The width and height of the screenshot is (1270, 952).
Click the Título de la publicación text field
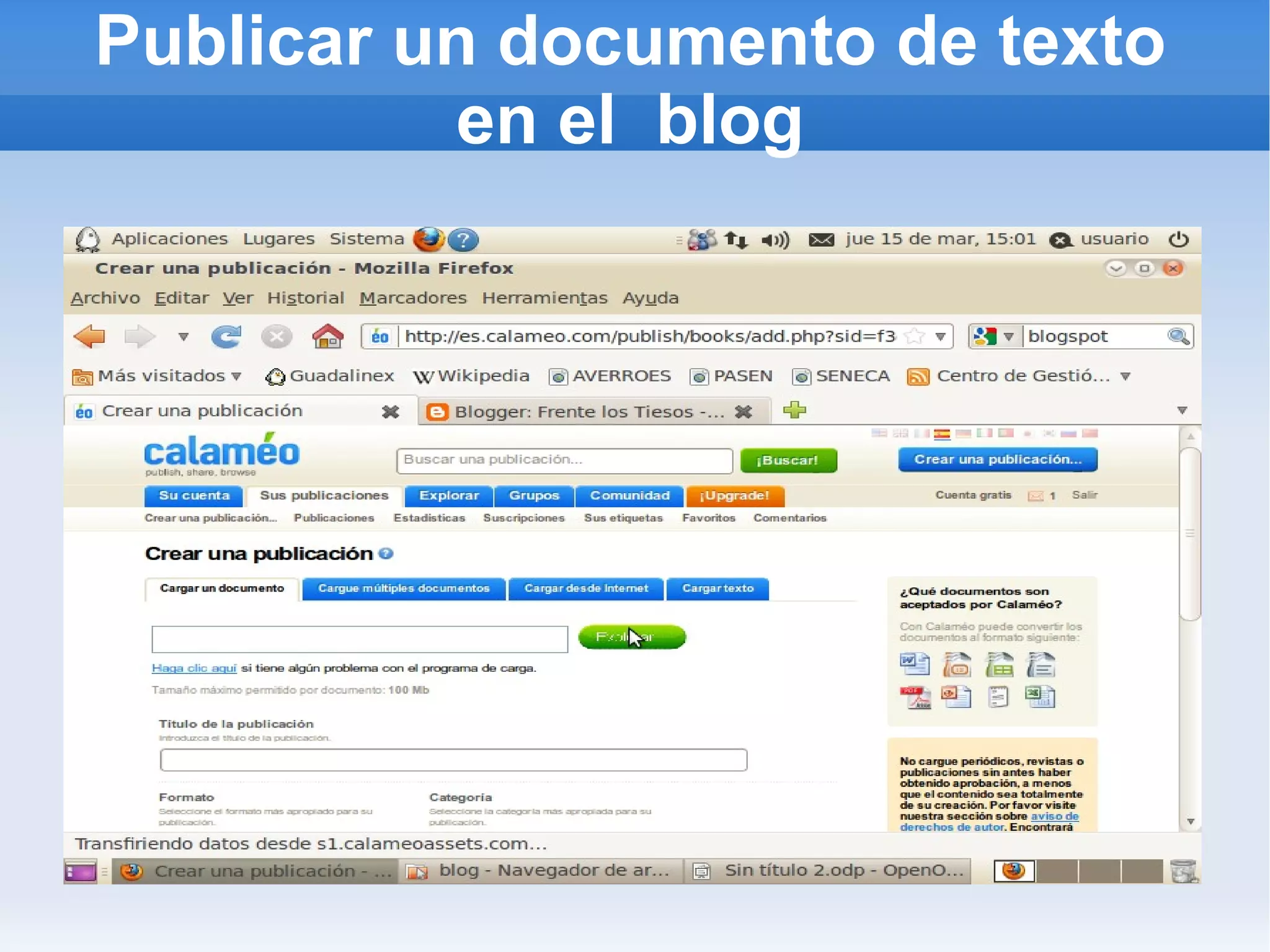coord(453,760)
